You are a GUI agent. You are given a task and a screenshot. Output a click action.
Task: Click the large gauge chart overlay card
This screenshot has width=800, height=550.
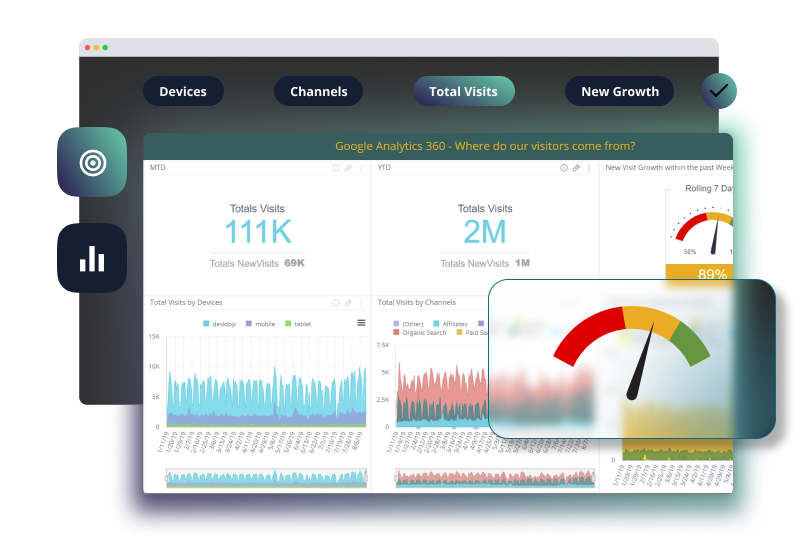click(631, 358)
